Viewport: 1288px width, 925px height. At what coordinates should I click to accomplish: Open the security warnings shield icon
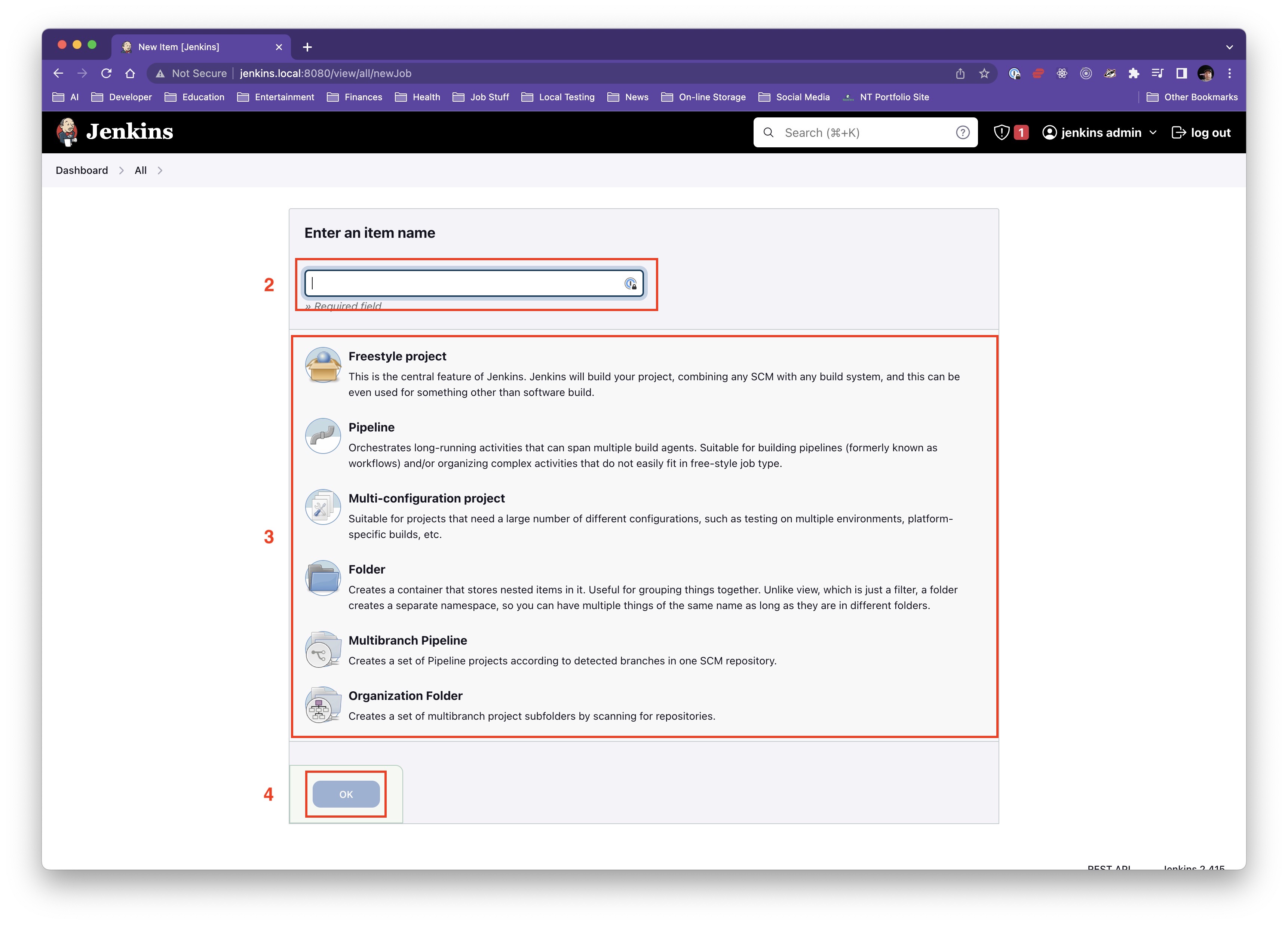click(x=1002, y=133)
